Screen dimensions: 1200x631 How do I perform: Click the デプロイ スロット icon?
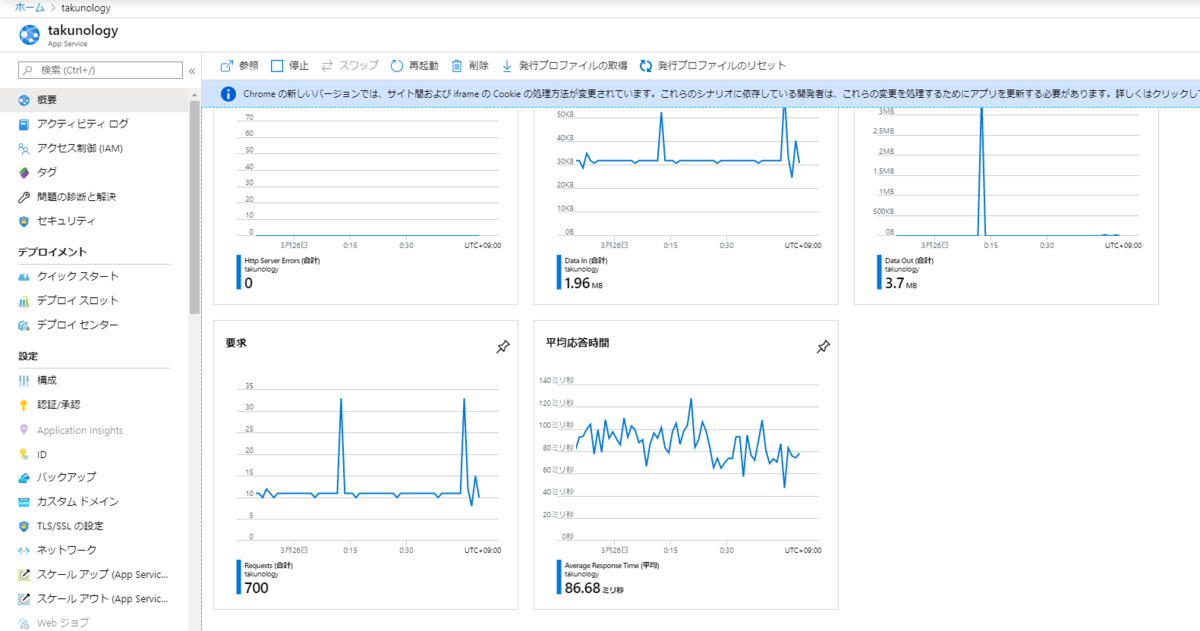[24, 301]
